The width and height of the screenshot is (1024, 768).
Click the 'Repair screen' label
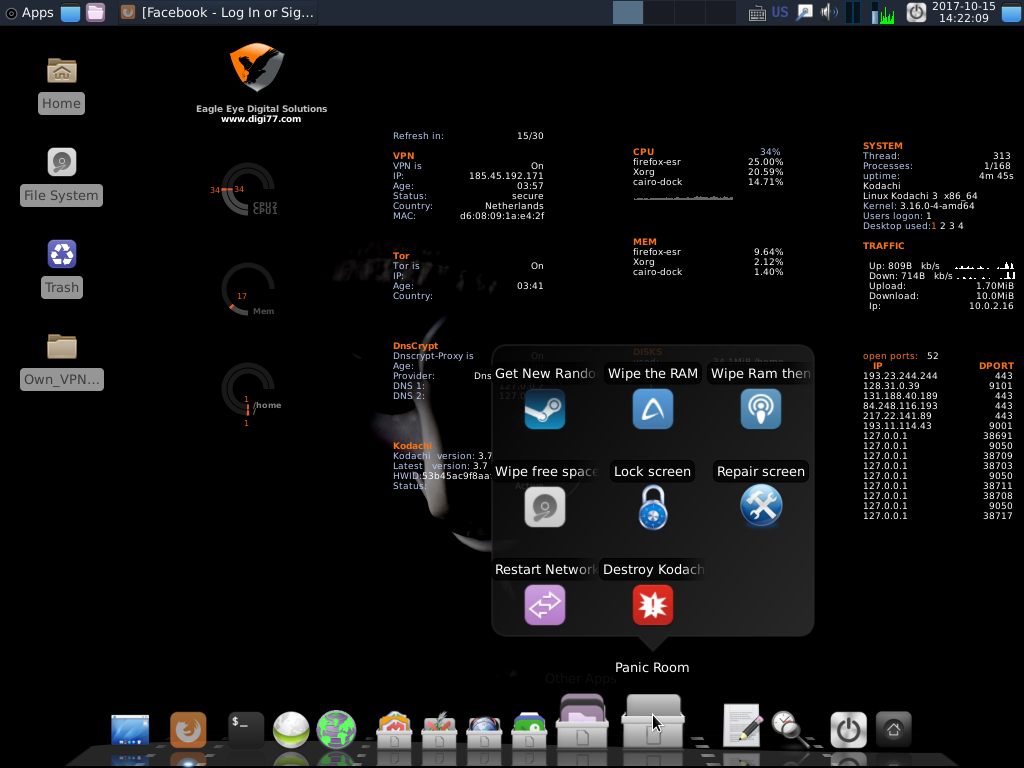click(761, 472)
